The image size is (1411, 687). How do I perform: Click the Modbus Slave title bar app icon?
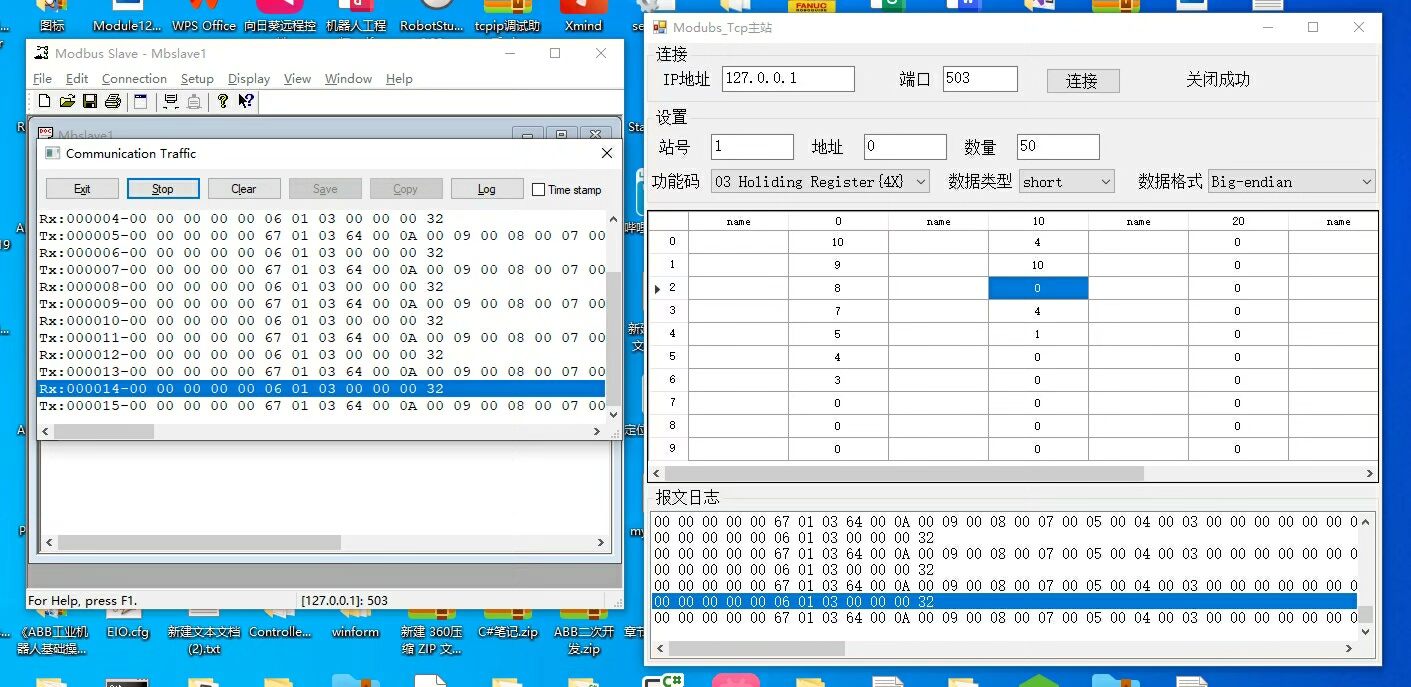pyautogui.click(x=42, y=53)
